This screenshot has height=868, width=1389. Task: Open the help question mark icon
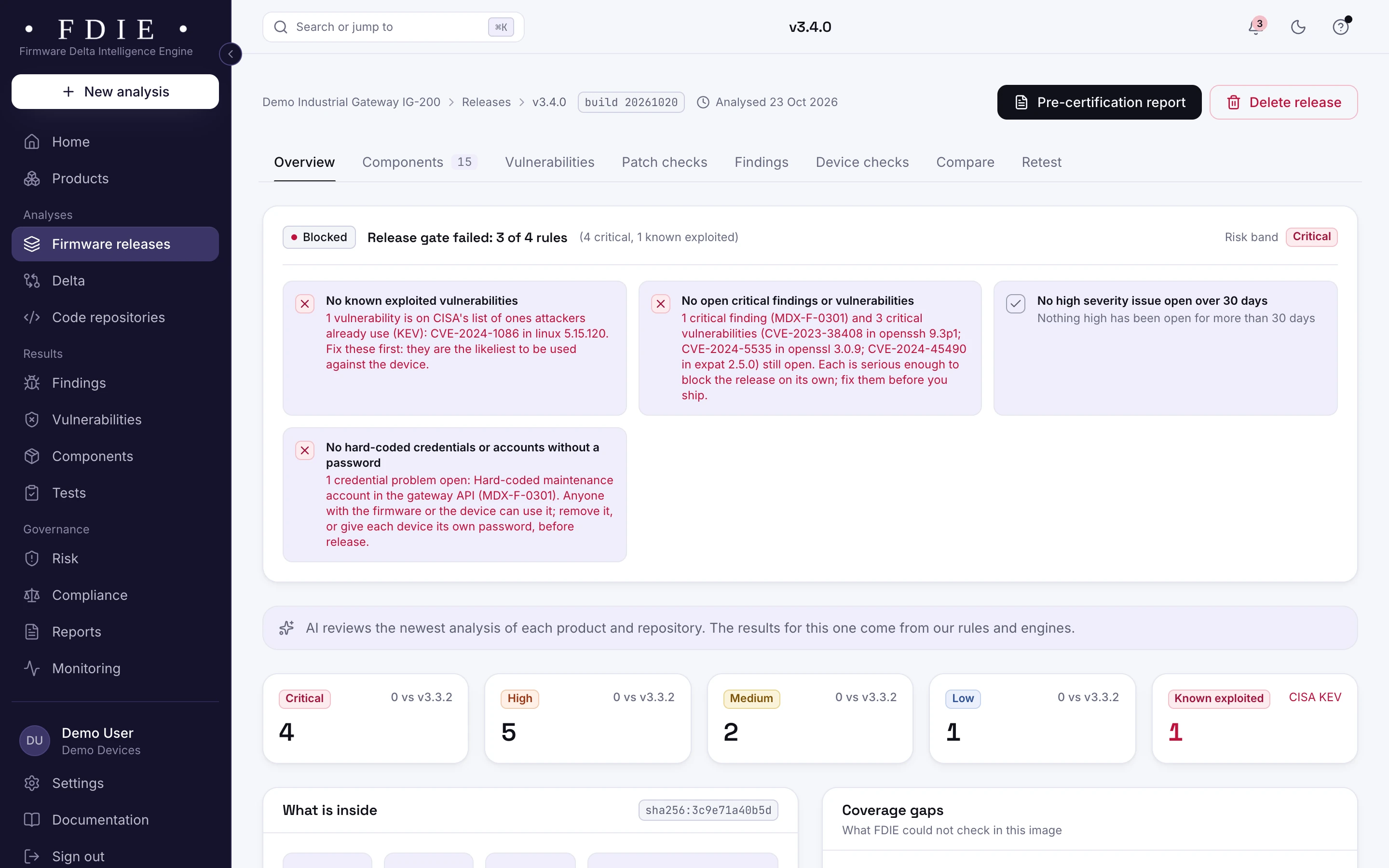[x=1340, y=27]
